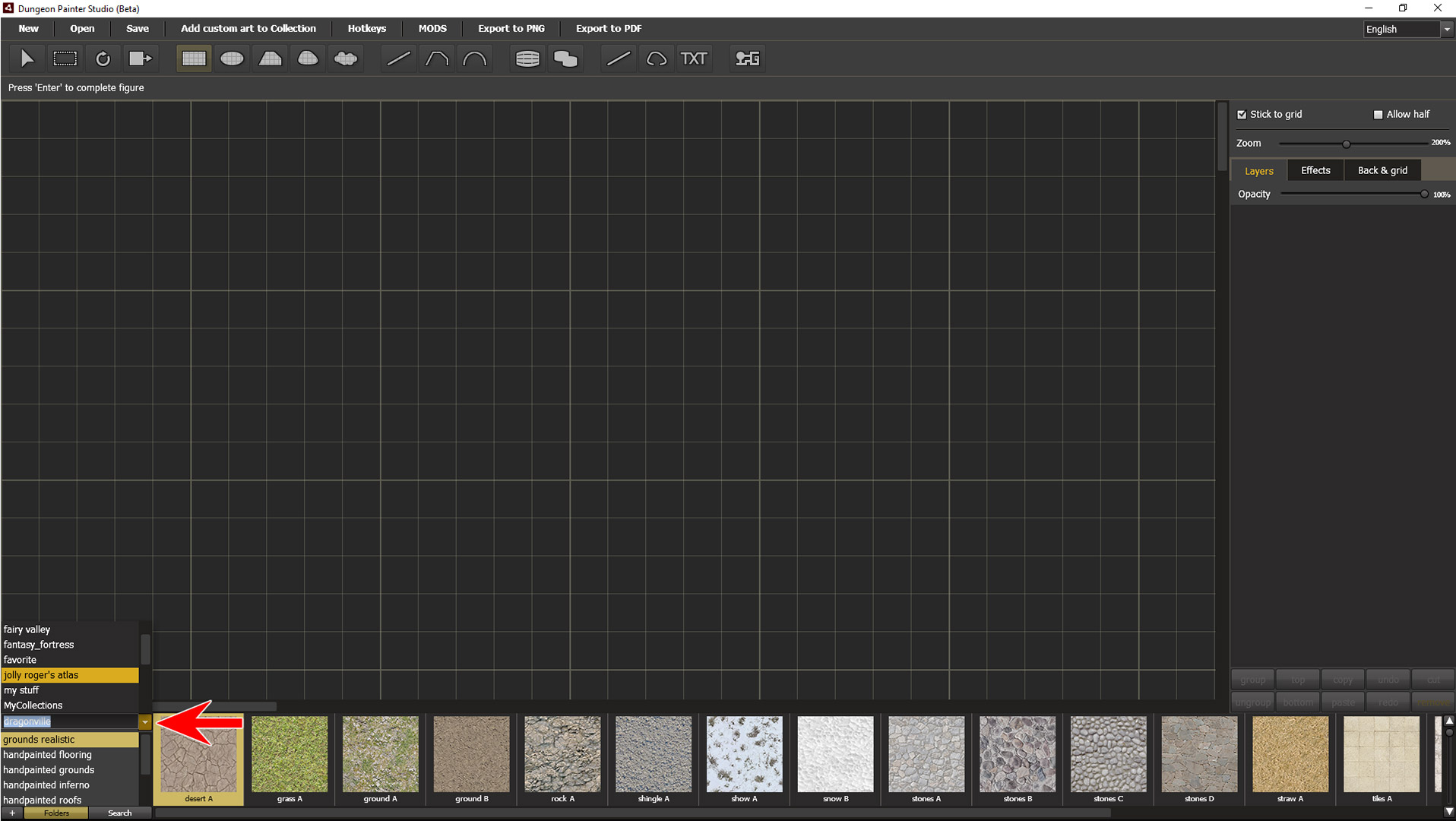Select the arc curve line tool
1456x821 pixels.
[475, 59]
